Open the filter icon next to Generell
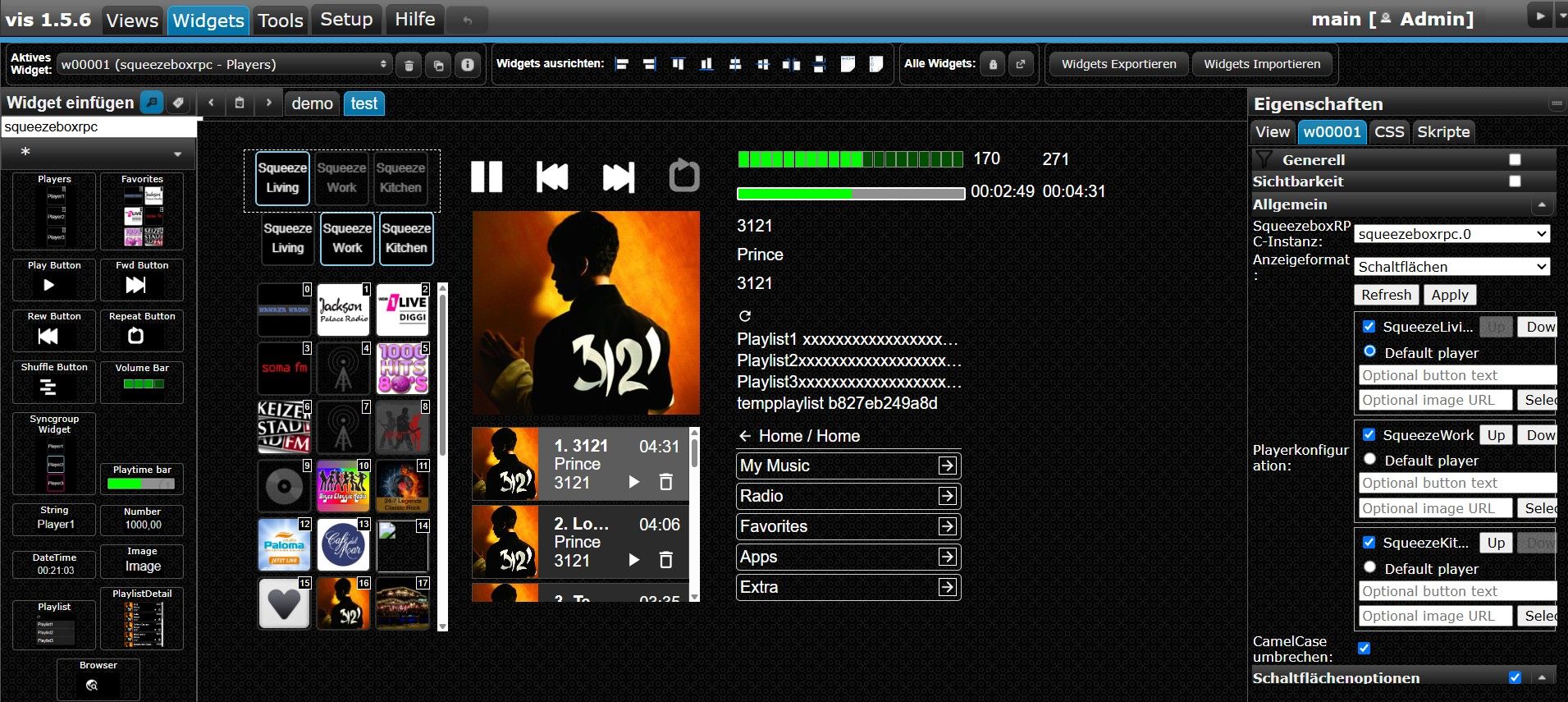The height and width of the screenshot is (702, 1568). (x=1264, y=159)
